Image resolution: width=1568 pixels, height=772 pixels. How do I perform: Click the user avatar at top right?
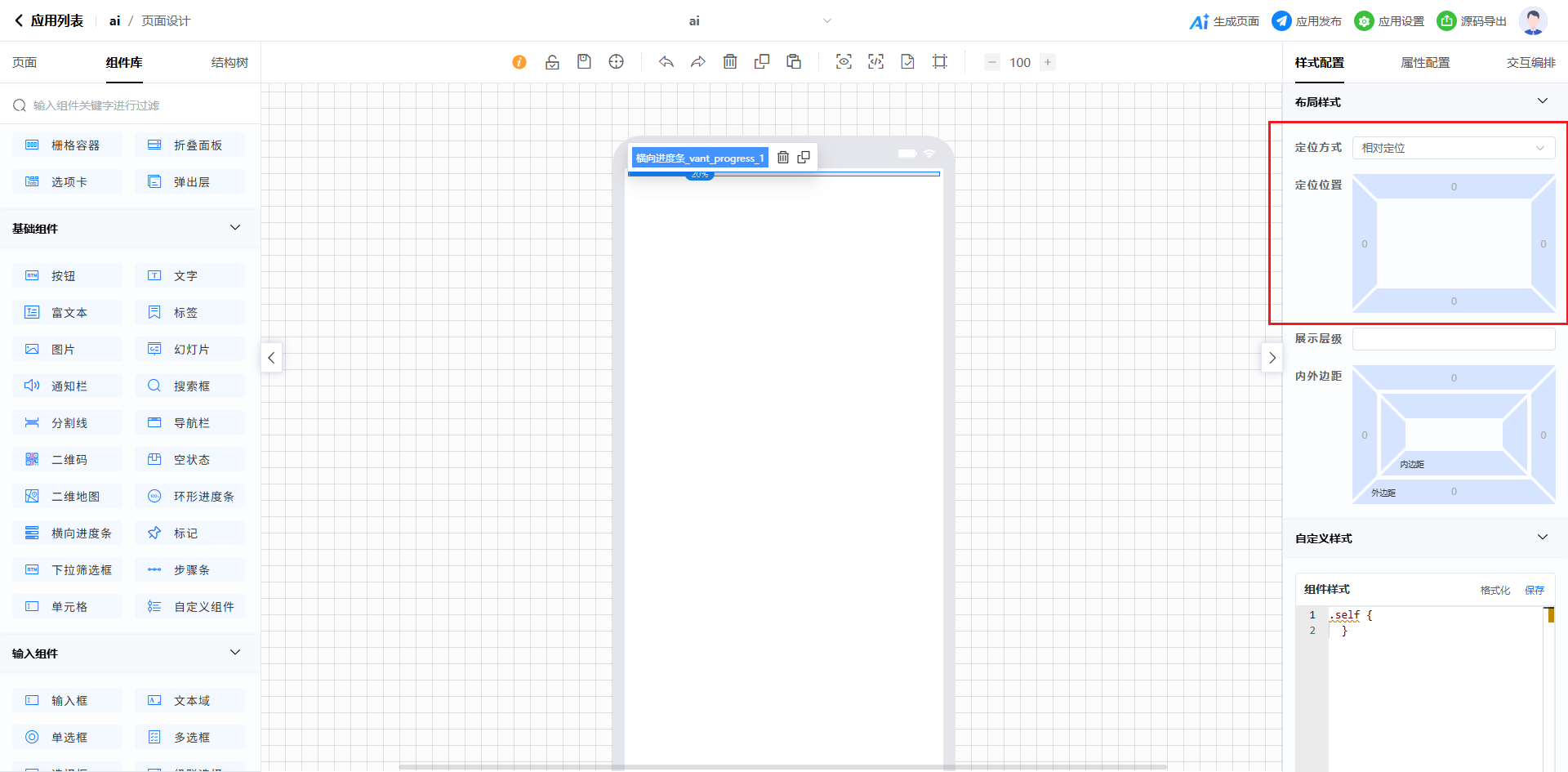coord(1532,21)
